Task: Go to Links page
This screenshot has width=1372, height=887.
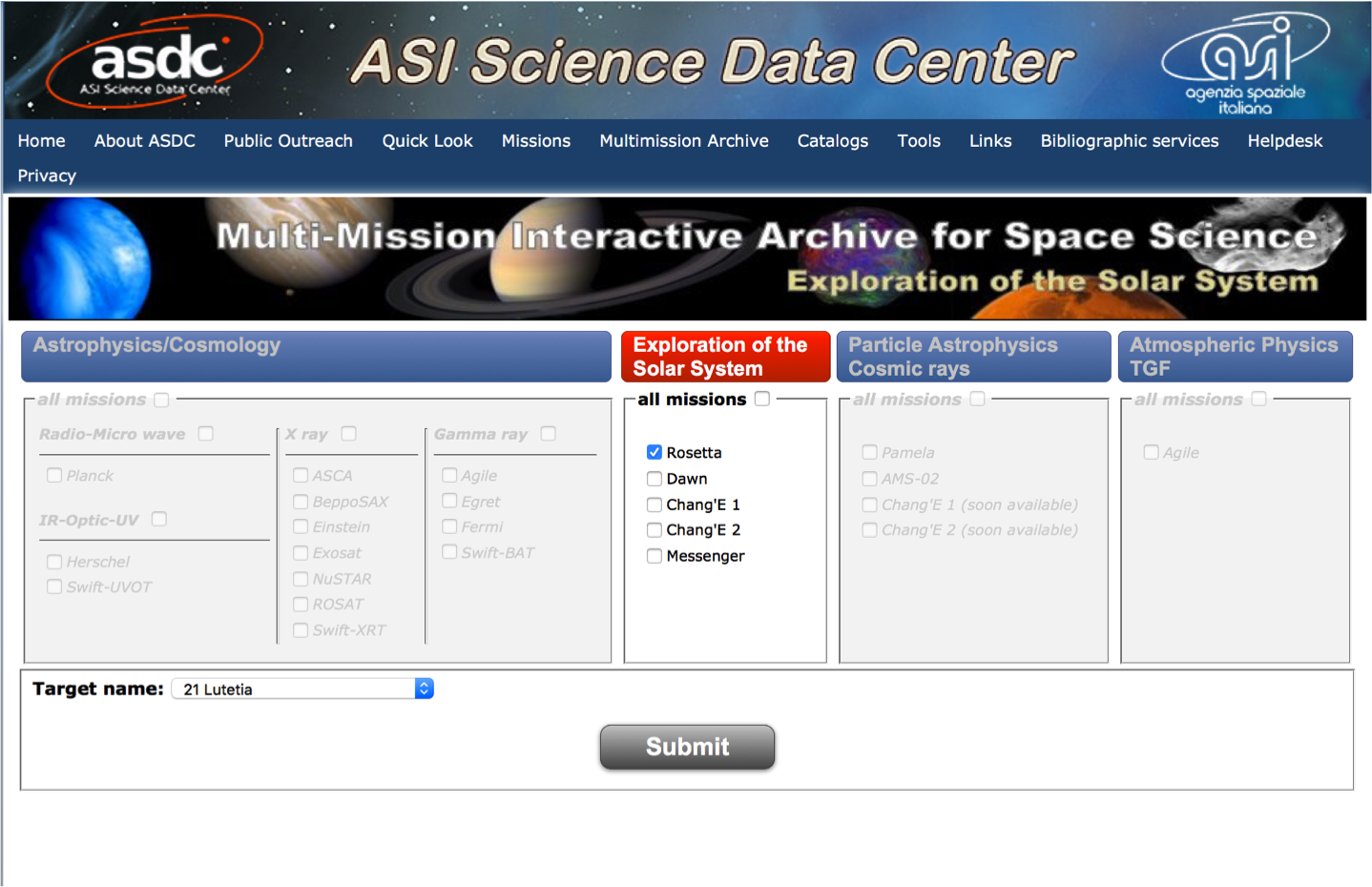Action: pyautogui.click(x=990, y=141)
